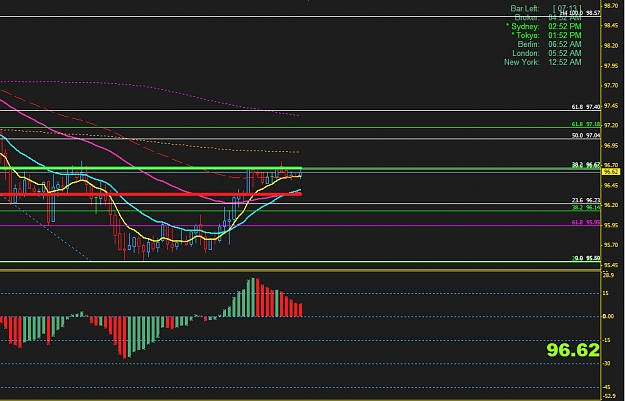Screen dimensions: 625x401
Task: Click the 97.45 price axis label
Action: (611, 106)
